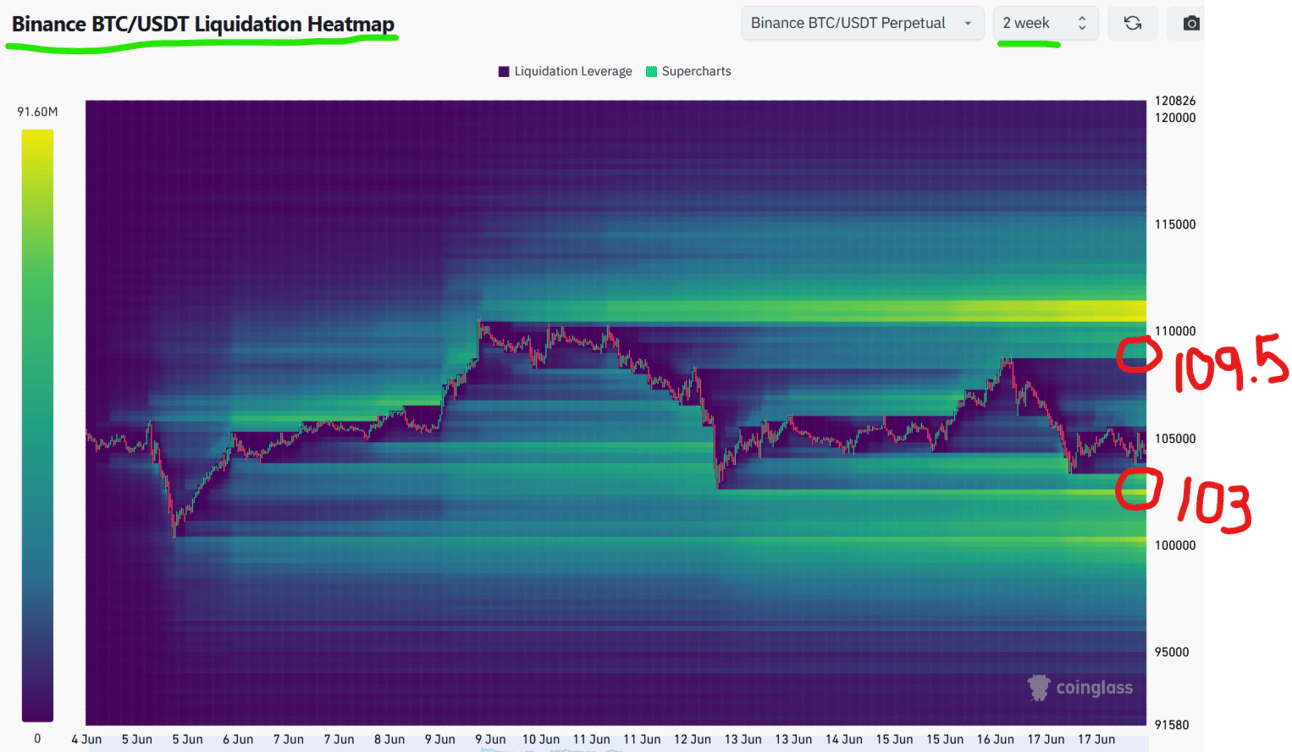Toggle the Supercharts legend series
Screen dimensions: 1292x752
pyautogui.click(x=689, y=71)
